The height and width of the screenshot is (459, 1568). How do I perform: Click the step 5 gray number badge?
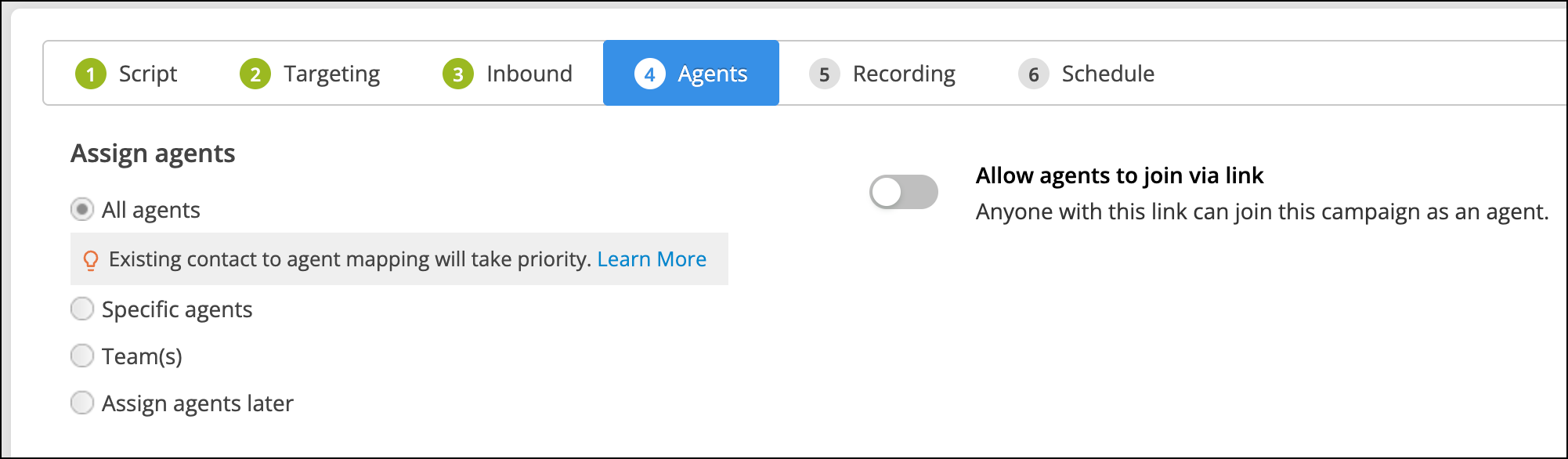824,74
